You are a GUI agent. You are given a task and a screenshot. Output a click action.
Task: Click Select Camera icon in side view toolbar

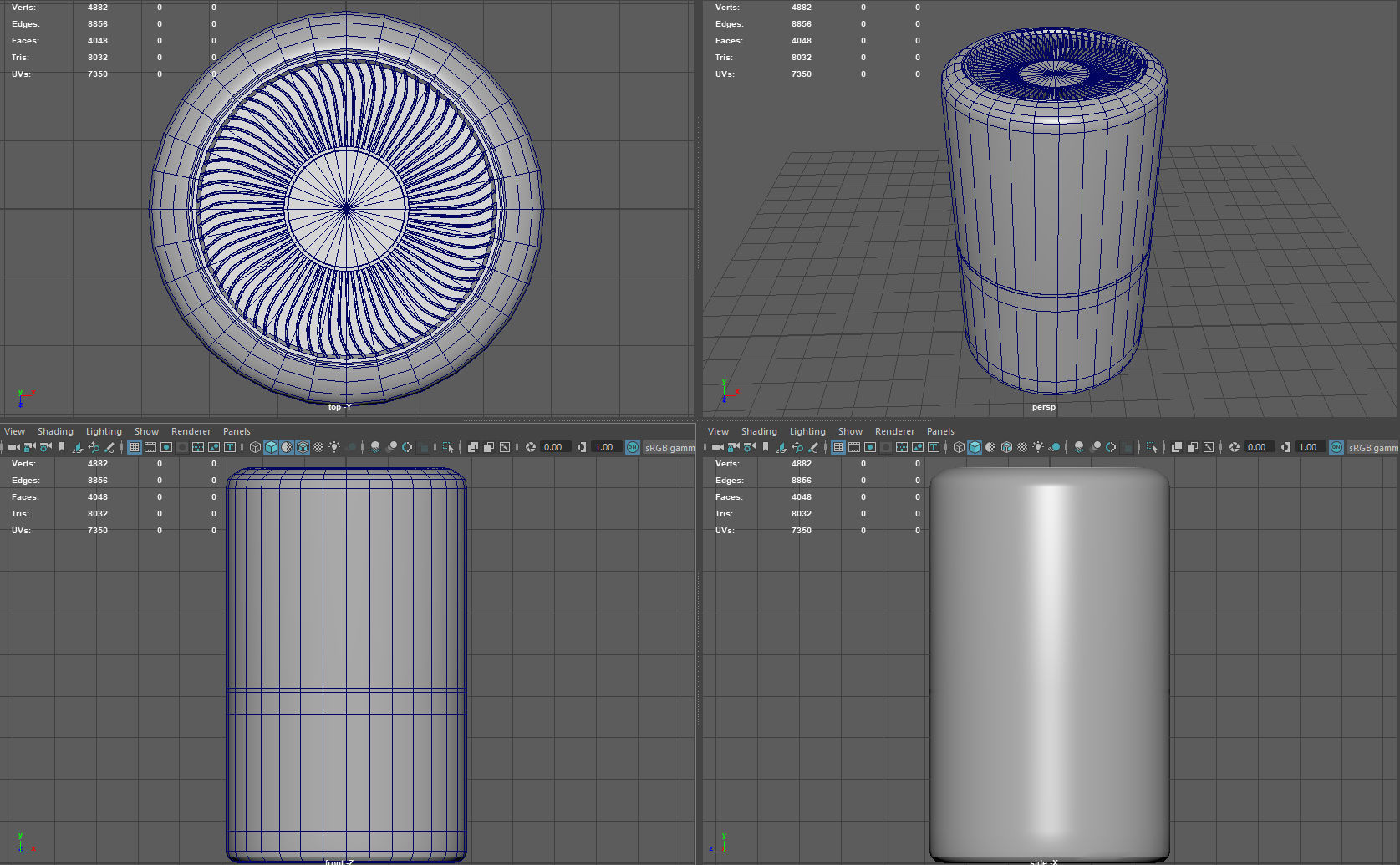(717, 447)
